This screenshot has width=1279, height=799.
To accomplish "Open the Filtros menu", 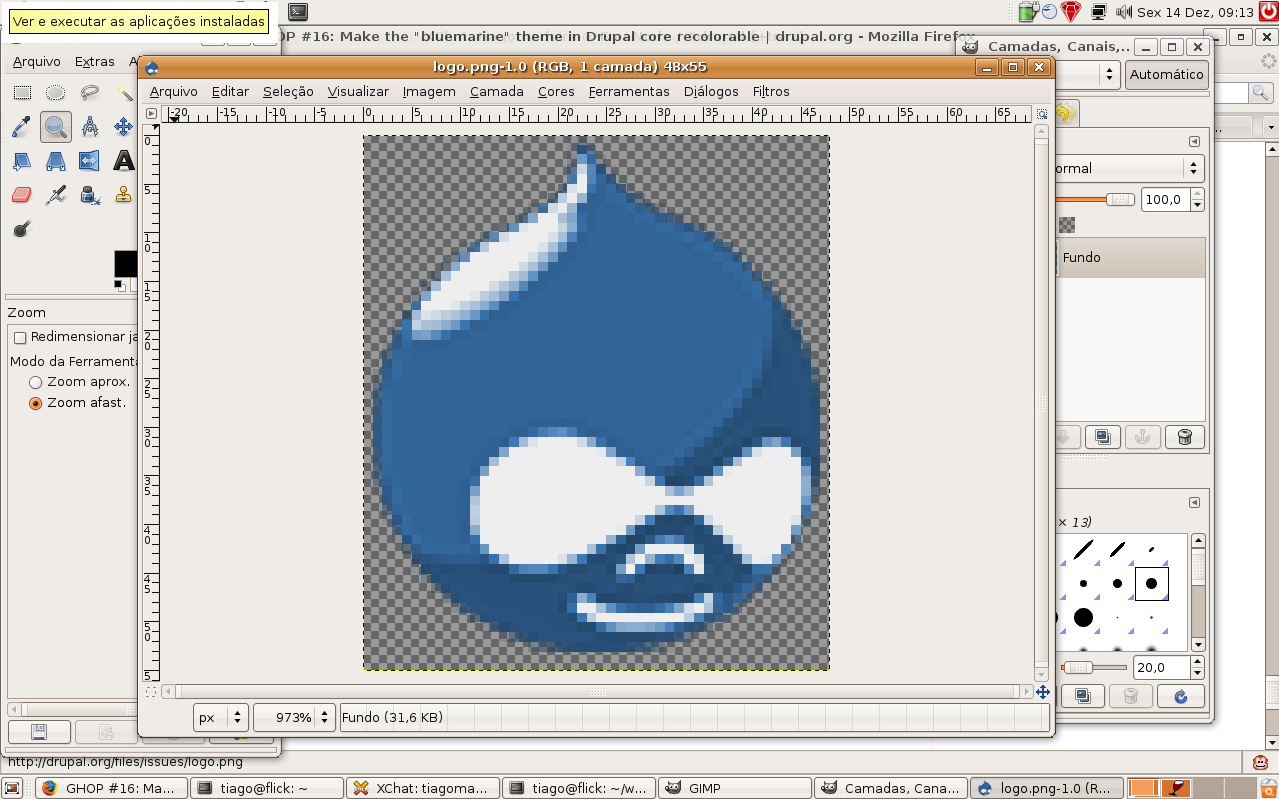I will pos(771,91).
